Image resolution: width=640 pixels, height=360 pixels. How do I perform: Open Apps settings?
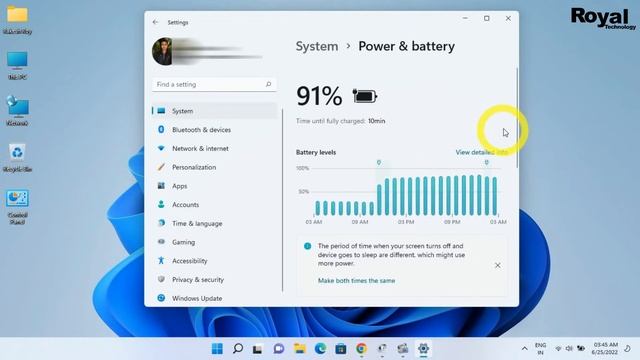[x=215, y=186]
